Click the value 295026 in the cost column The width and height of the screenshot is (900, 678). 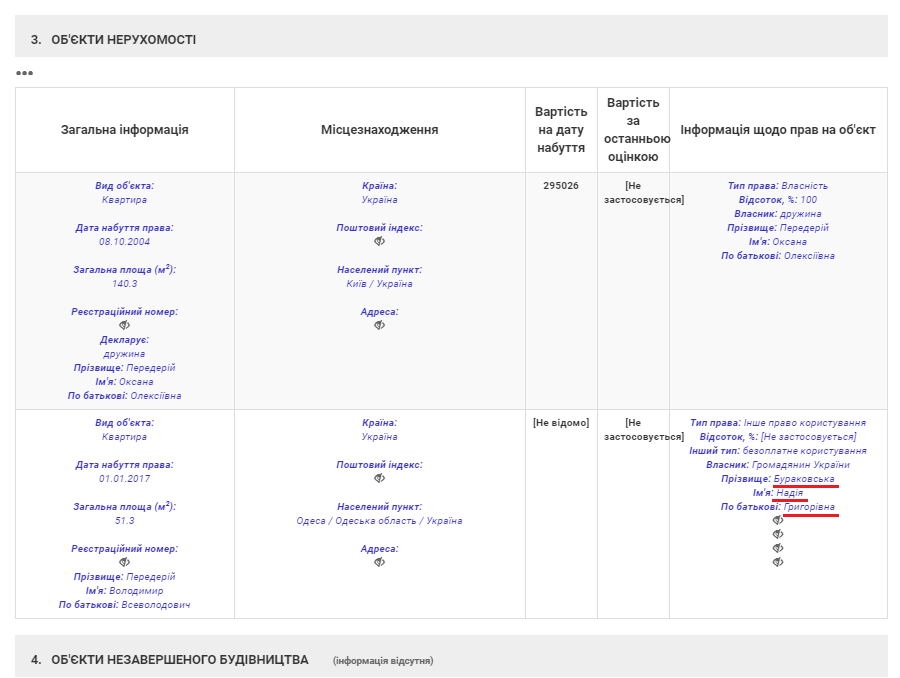pos(561,186)
